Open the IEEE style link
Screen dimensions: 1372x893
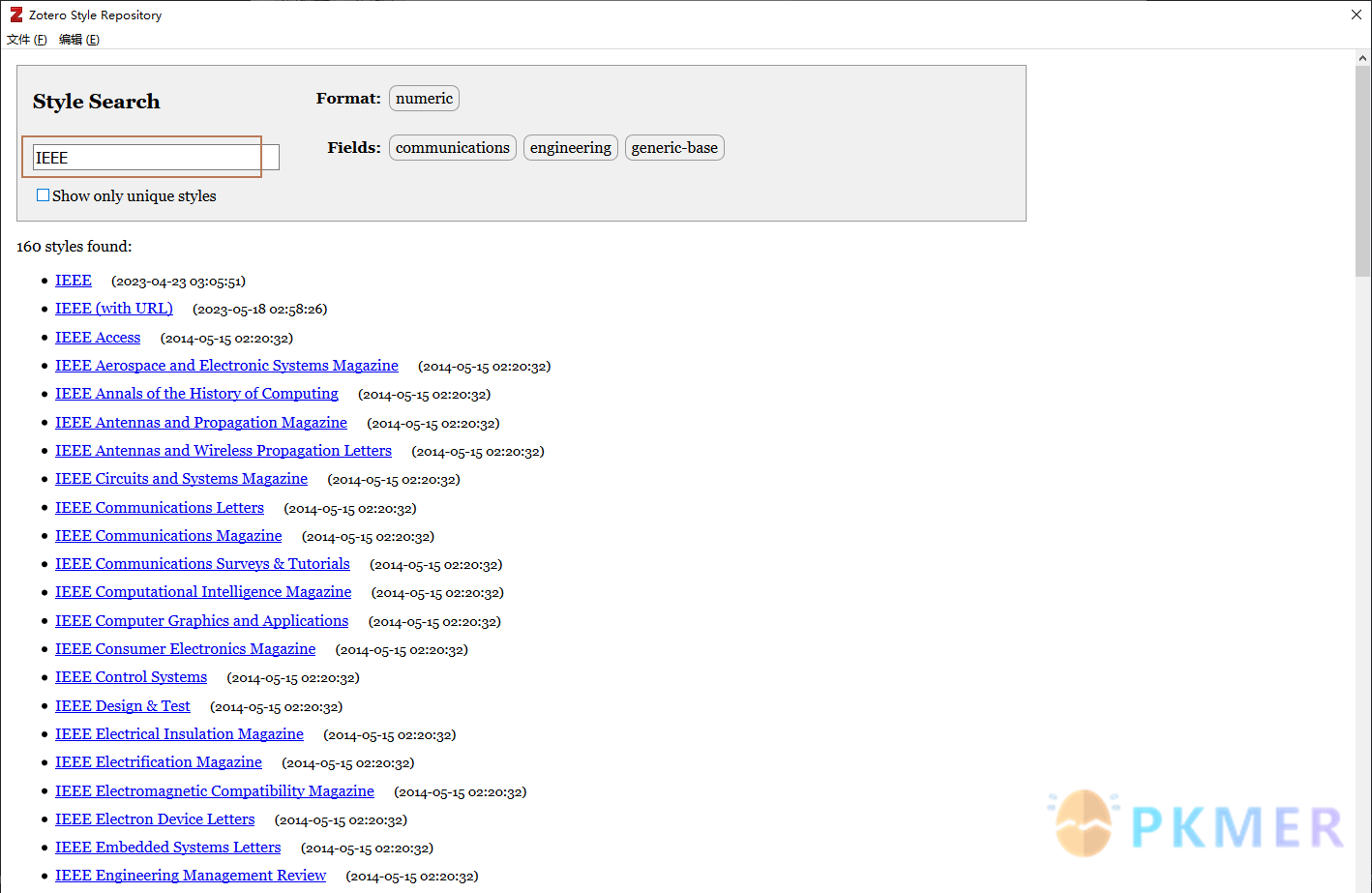click(x=74, y=281)
